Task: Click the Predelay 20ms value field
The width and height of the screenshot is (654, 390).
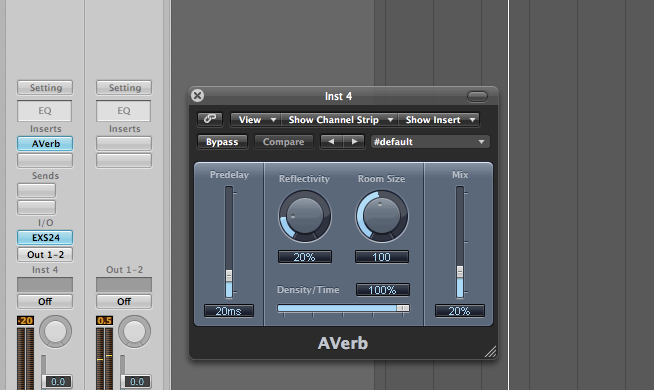Action: pos(229,311)
